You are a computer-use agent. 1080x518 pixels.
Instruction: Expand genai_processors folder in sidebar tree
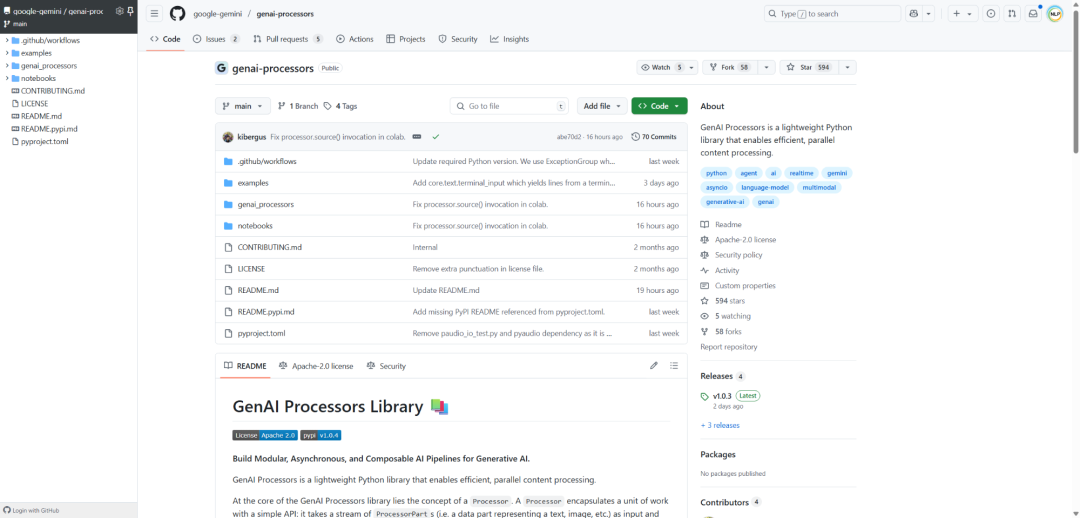coord(7,65)
